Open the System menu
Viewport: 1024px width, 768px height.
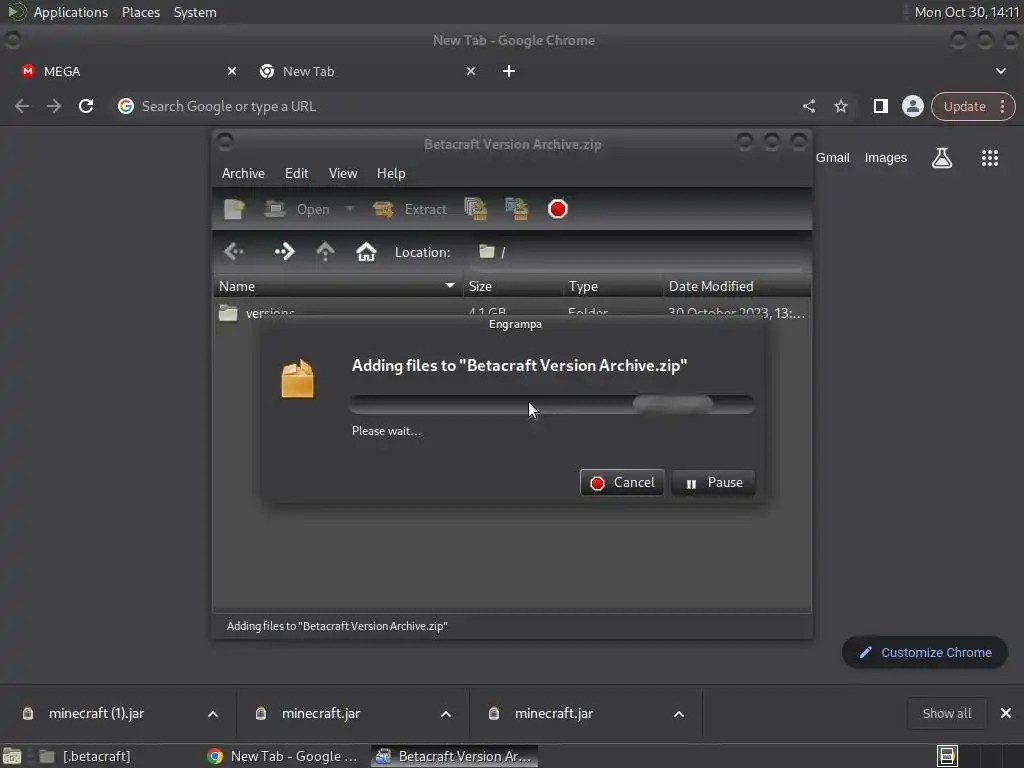(195, 12)
